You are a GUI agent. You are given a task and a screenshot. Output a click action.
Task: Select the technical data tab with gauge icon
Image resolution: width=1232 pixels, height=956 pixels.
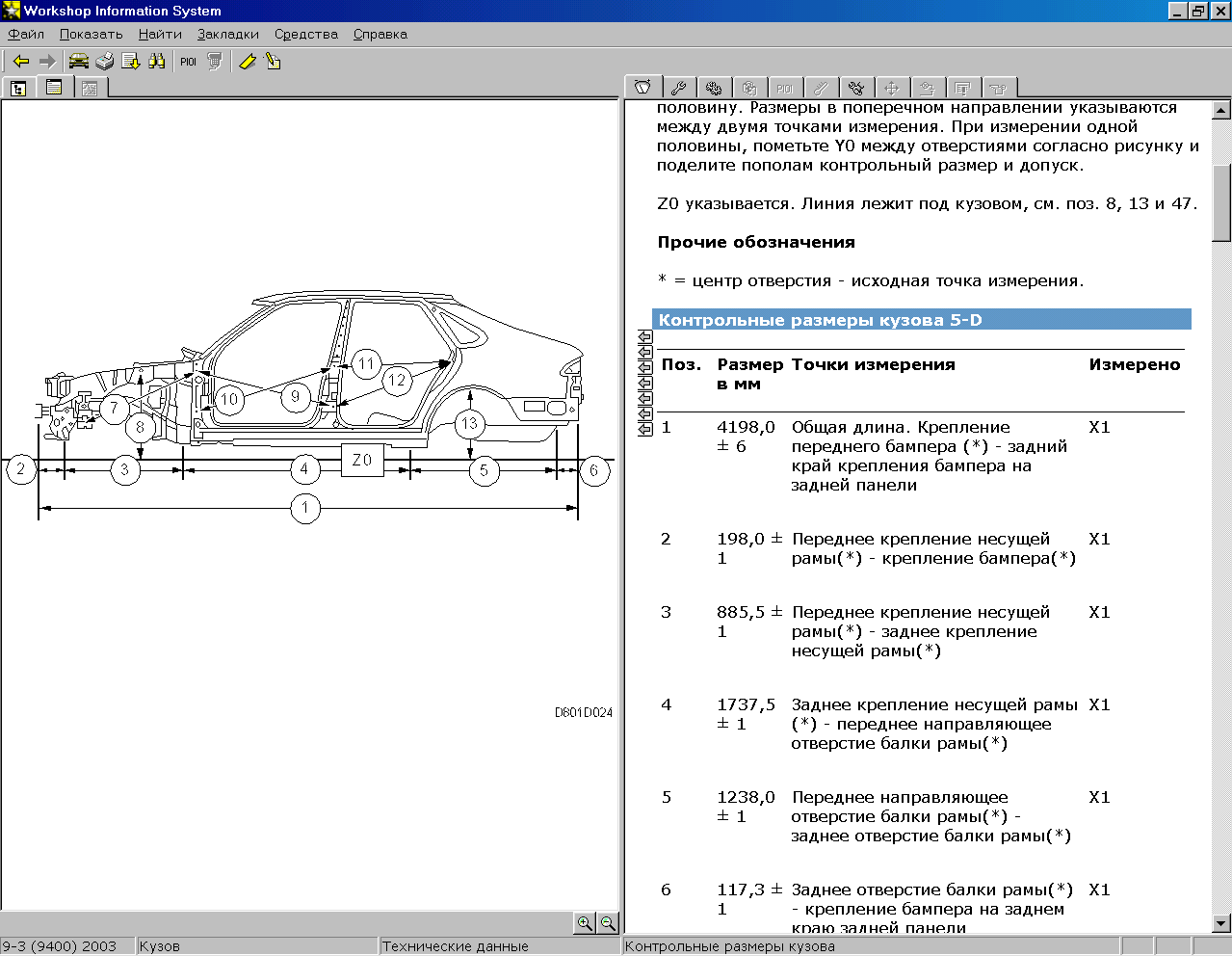click(643, 87)
